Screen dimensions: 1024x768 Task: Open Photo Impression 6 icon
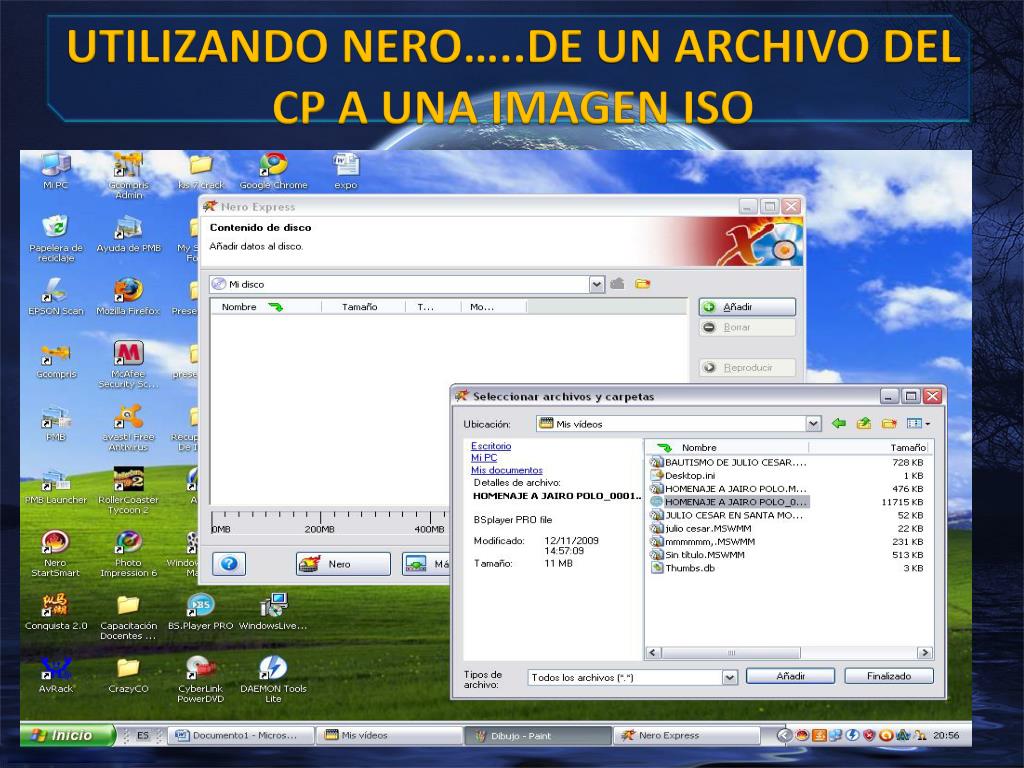tap(128, 554)
